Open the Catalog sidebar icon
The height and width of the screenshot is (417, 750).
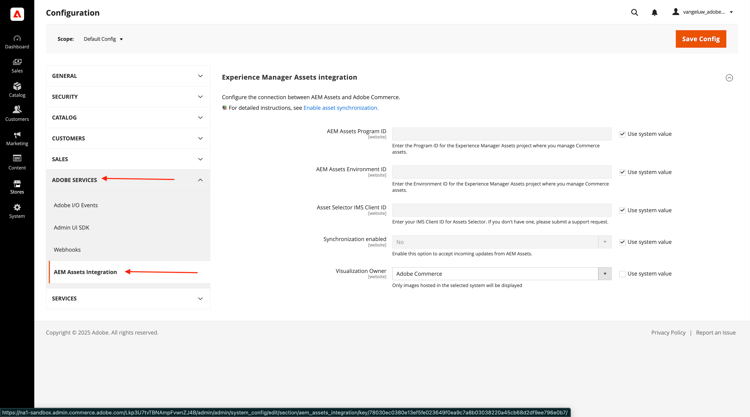pos(17,90)
